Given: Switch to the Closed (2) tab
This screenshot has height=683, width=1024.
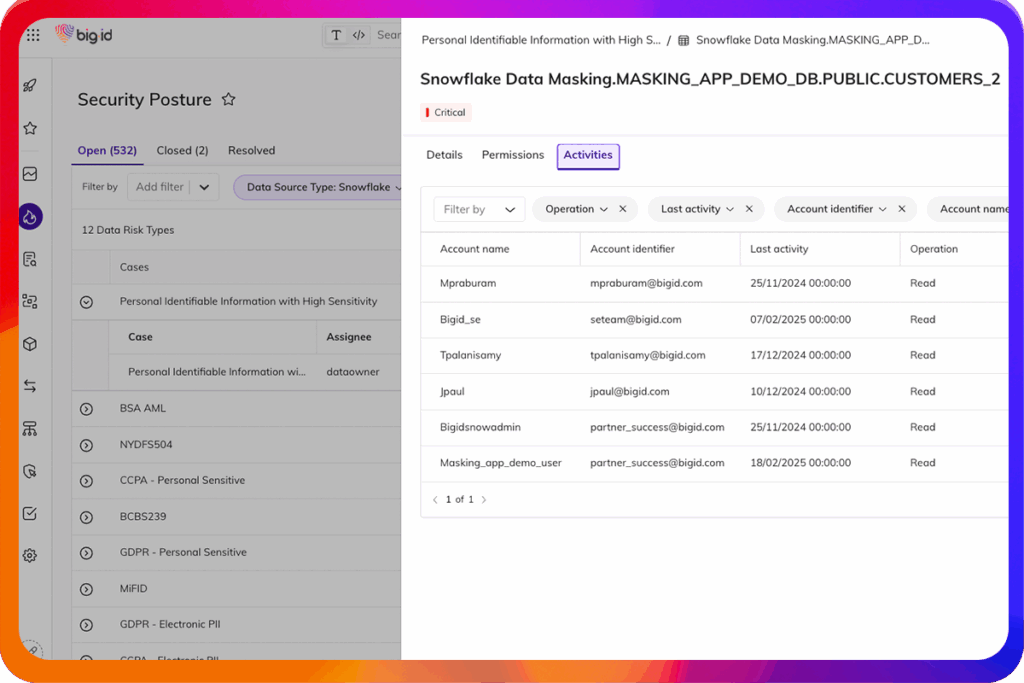Looking at the screenshot, I should 182,150.
